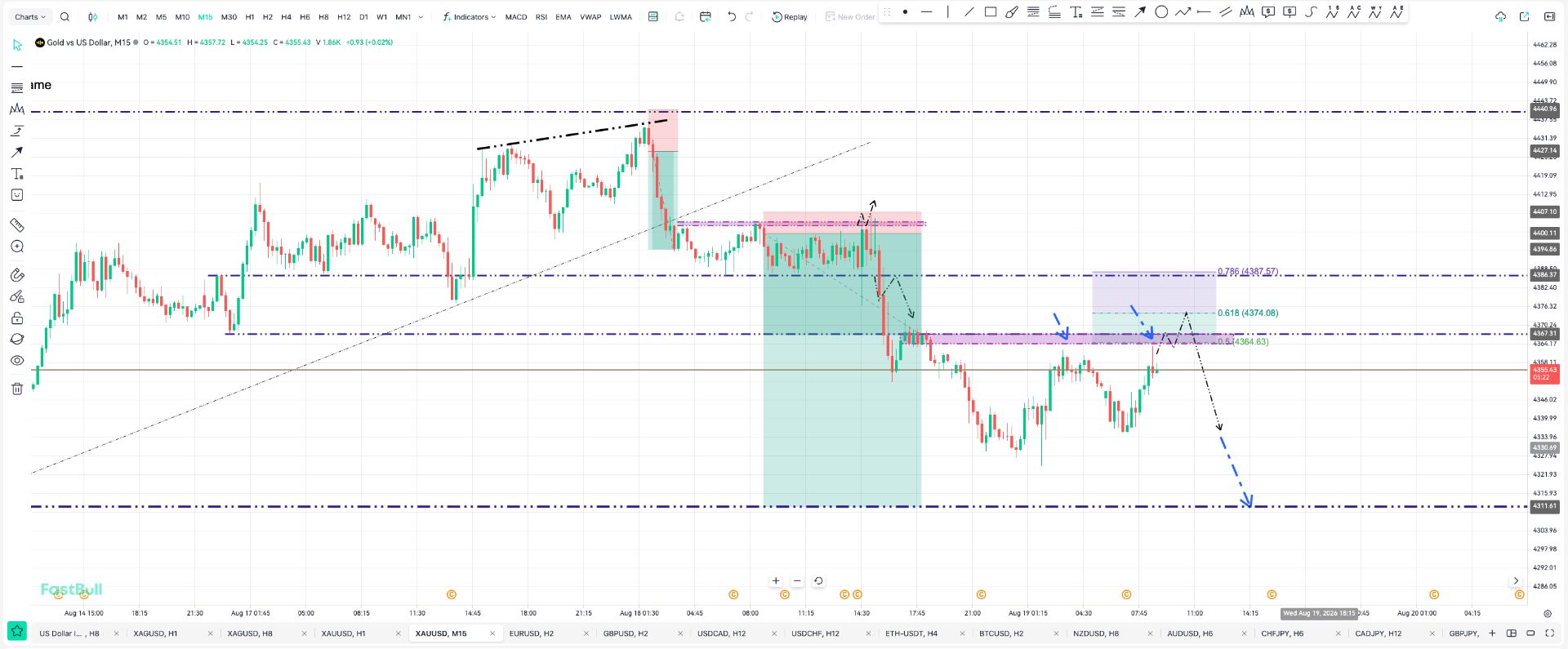The image size is (1568, 649).
Task: Collapse the right side panel icon
Action: tap(1549, 16)
